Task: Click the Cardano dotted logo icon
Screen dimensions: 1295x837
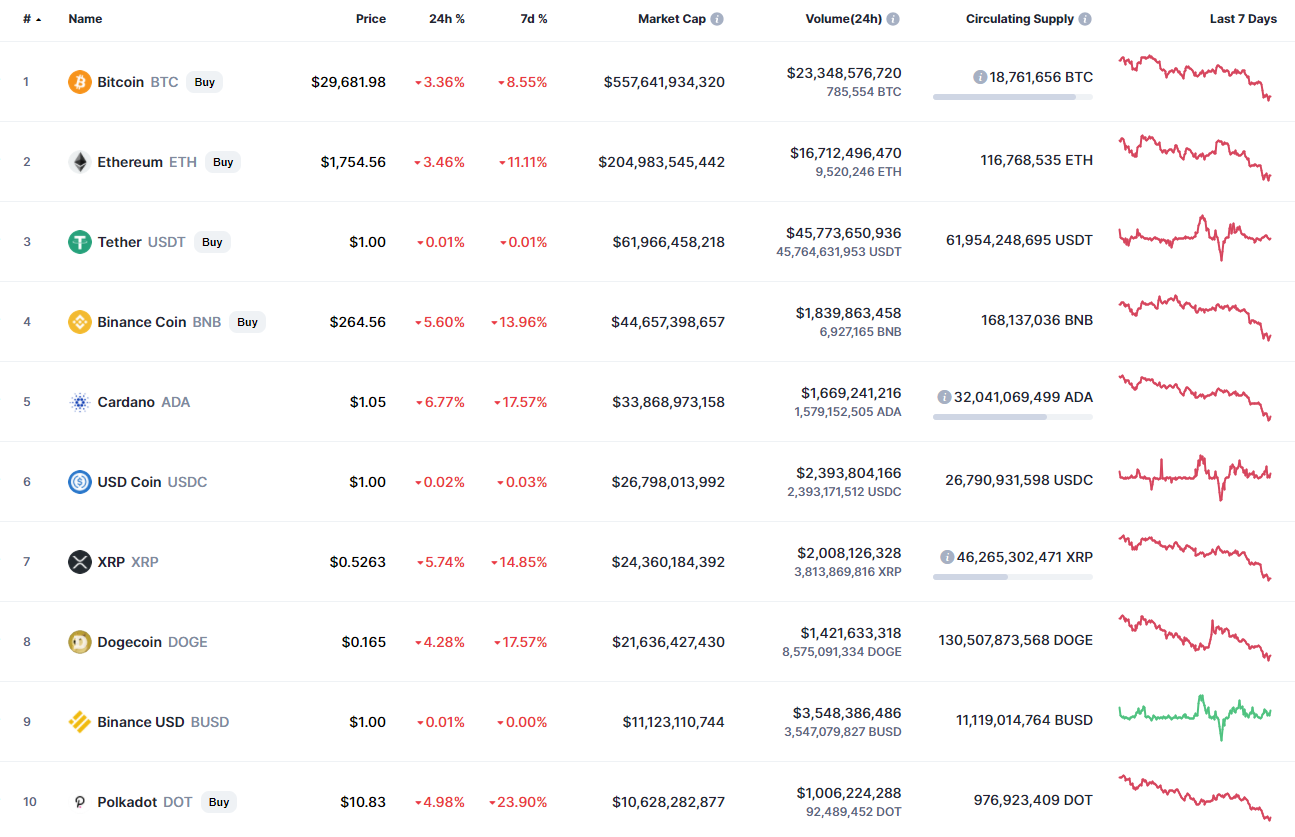Action: (x=79, y=402)
